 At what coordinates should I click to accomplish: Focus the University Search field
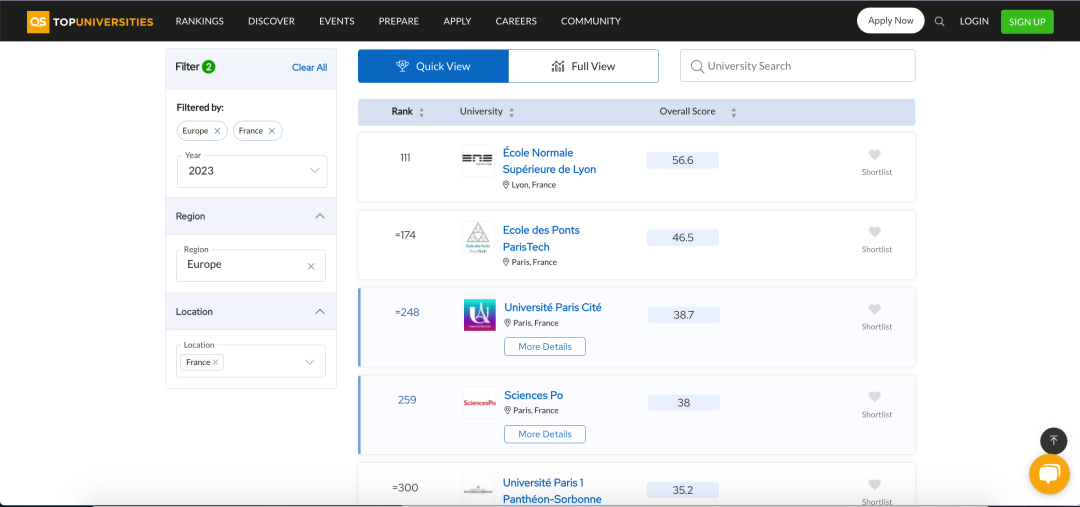(798, 66)
